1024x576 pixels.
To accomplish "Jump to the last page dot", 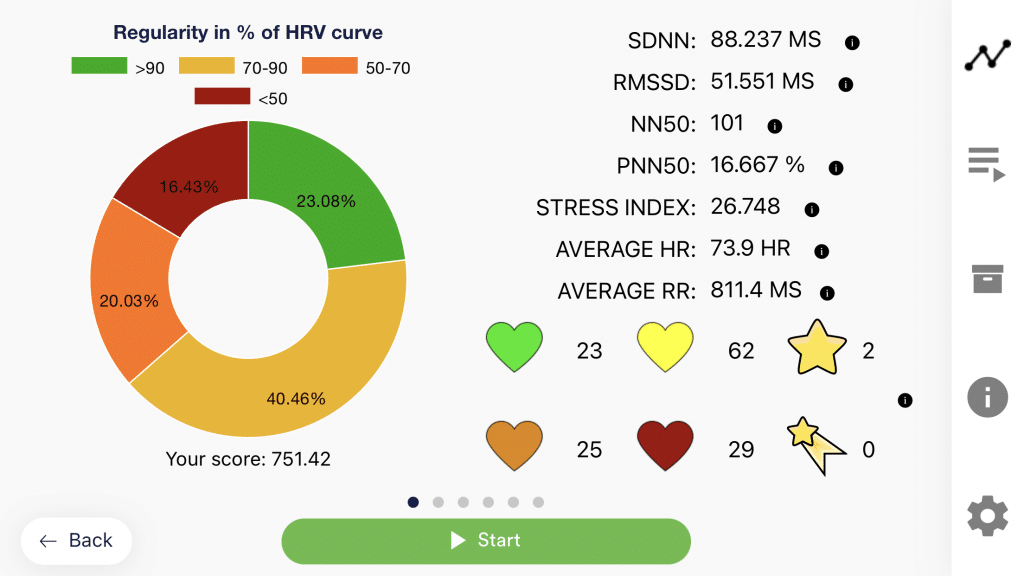I will [x=538, y=502].
